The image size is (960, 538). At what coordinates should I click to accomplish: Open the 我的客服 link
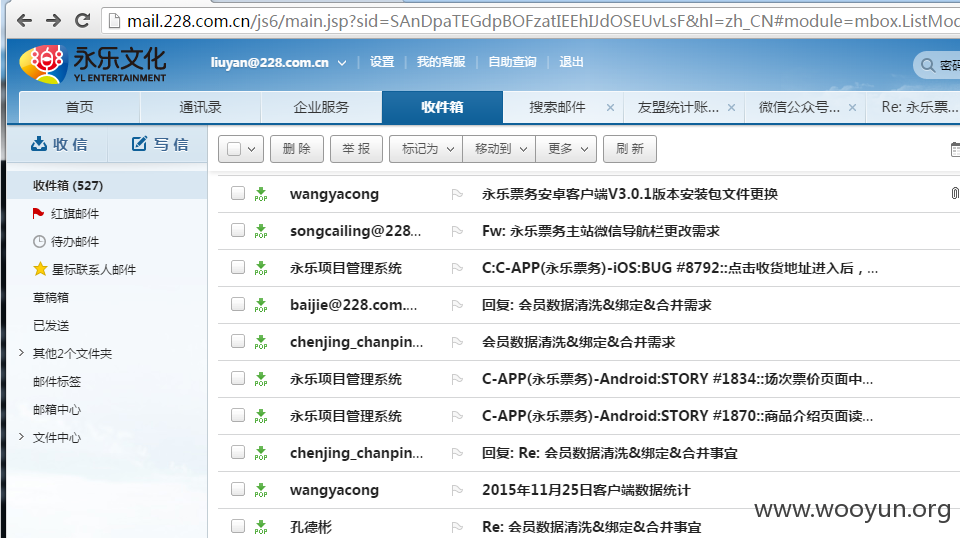(x=441, y=62)
